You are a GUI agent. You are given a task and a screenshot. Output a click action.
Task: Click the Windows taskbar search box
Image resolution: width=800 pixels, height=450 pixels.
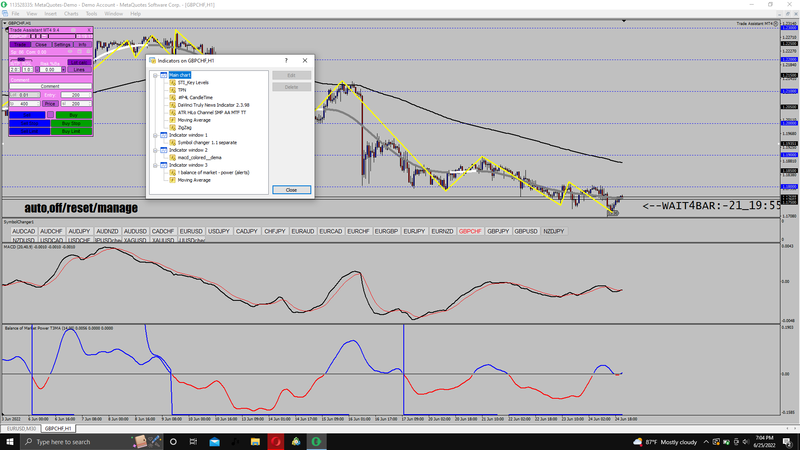coord(70,441)
